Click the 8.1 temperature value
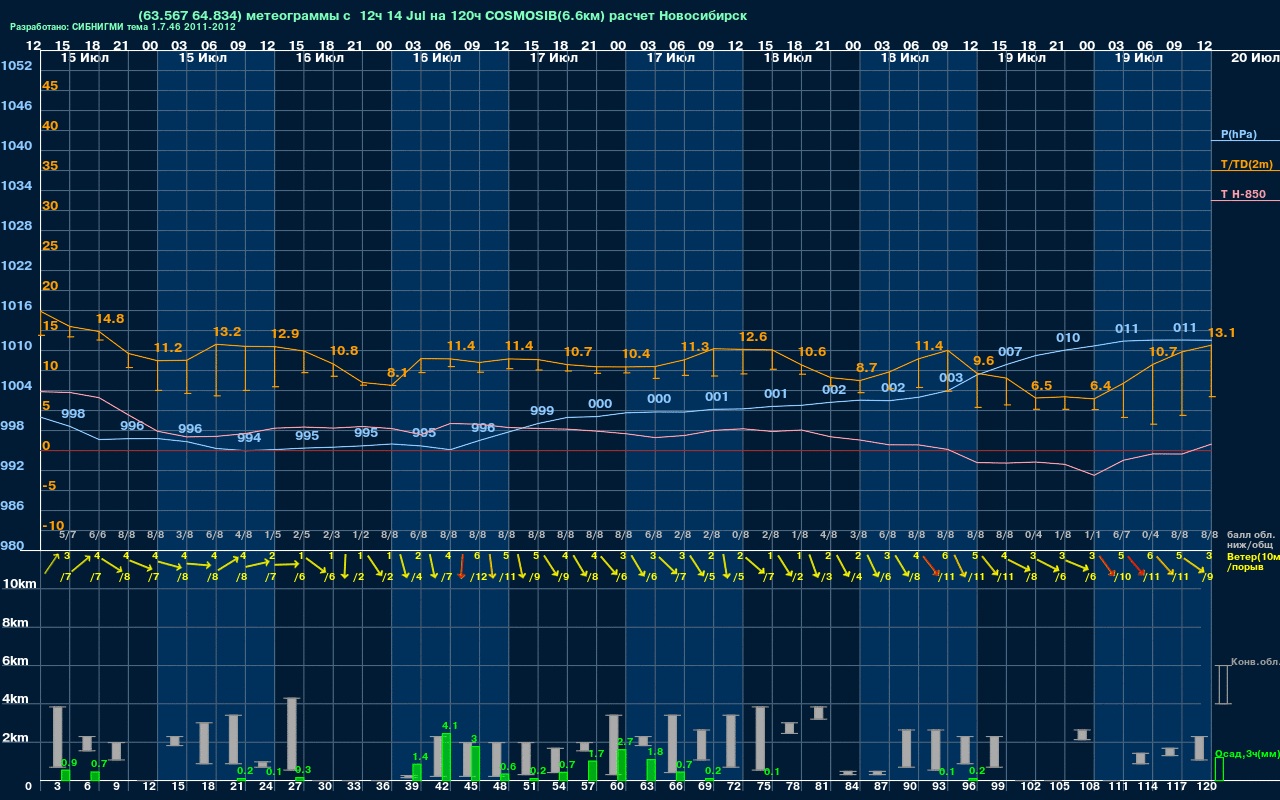Screen dimensions: 1280x800 pyautogui.click(x=397, y=373)
